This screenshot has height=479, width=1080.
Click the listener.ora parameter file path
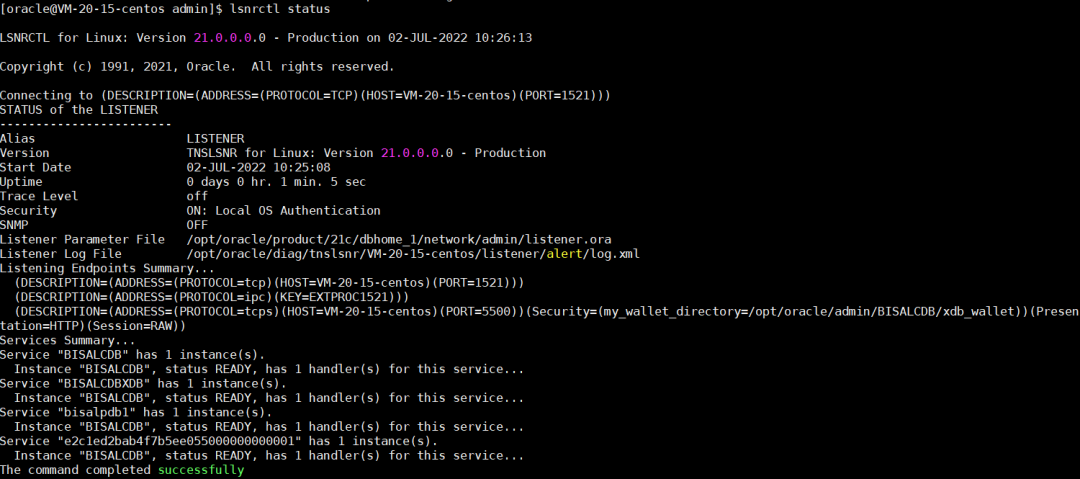[398, 240]
